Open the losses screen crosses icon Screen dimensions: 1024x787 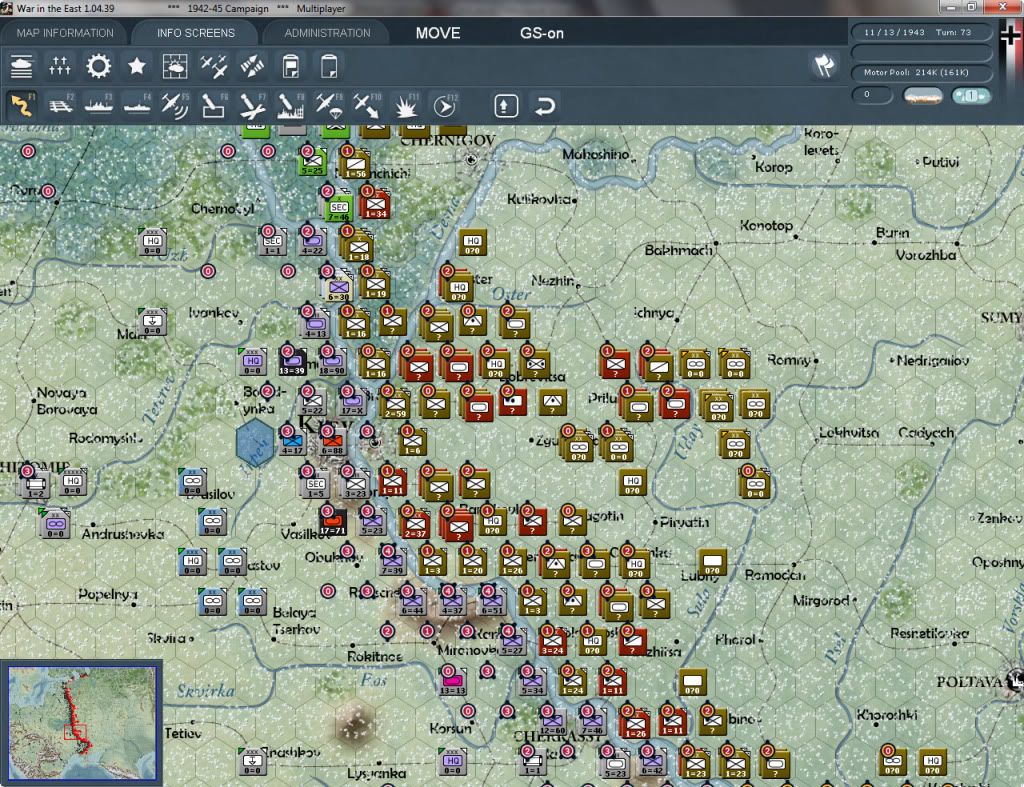[60, 66]
